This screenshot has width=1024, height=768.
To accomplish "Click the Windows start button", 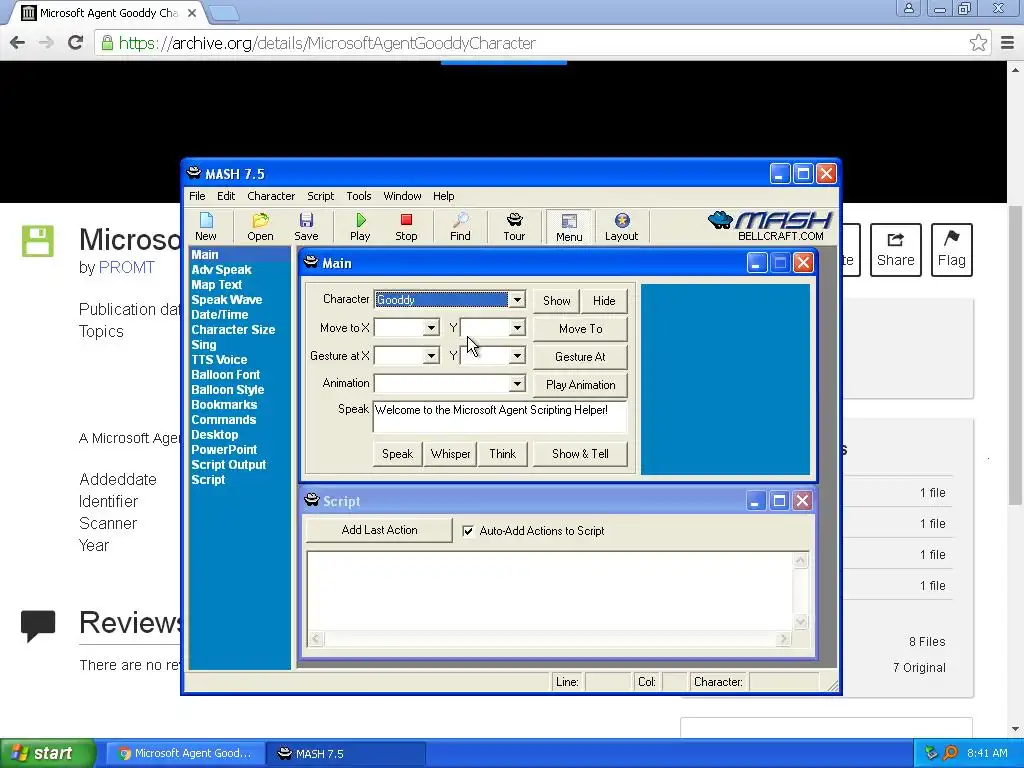I will click(x=47, y=753).
